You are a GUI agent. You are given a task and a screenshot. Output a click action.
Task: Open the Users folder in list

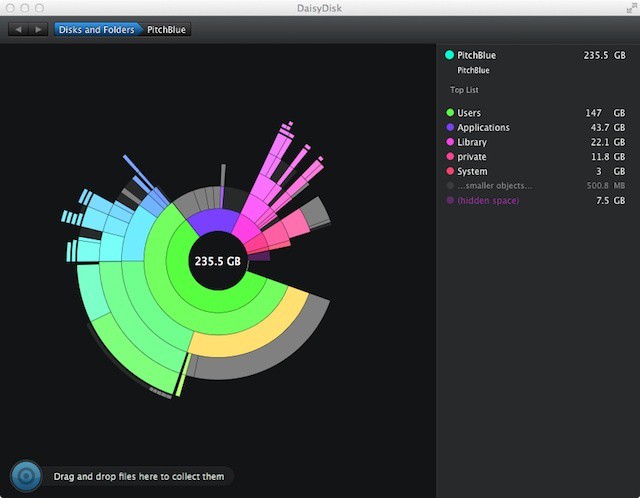pyautogui.click(x=469, y=113)
